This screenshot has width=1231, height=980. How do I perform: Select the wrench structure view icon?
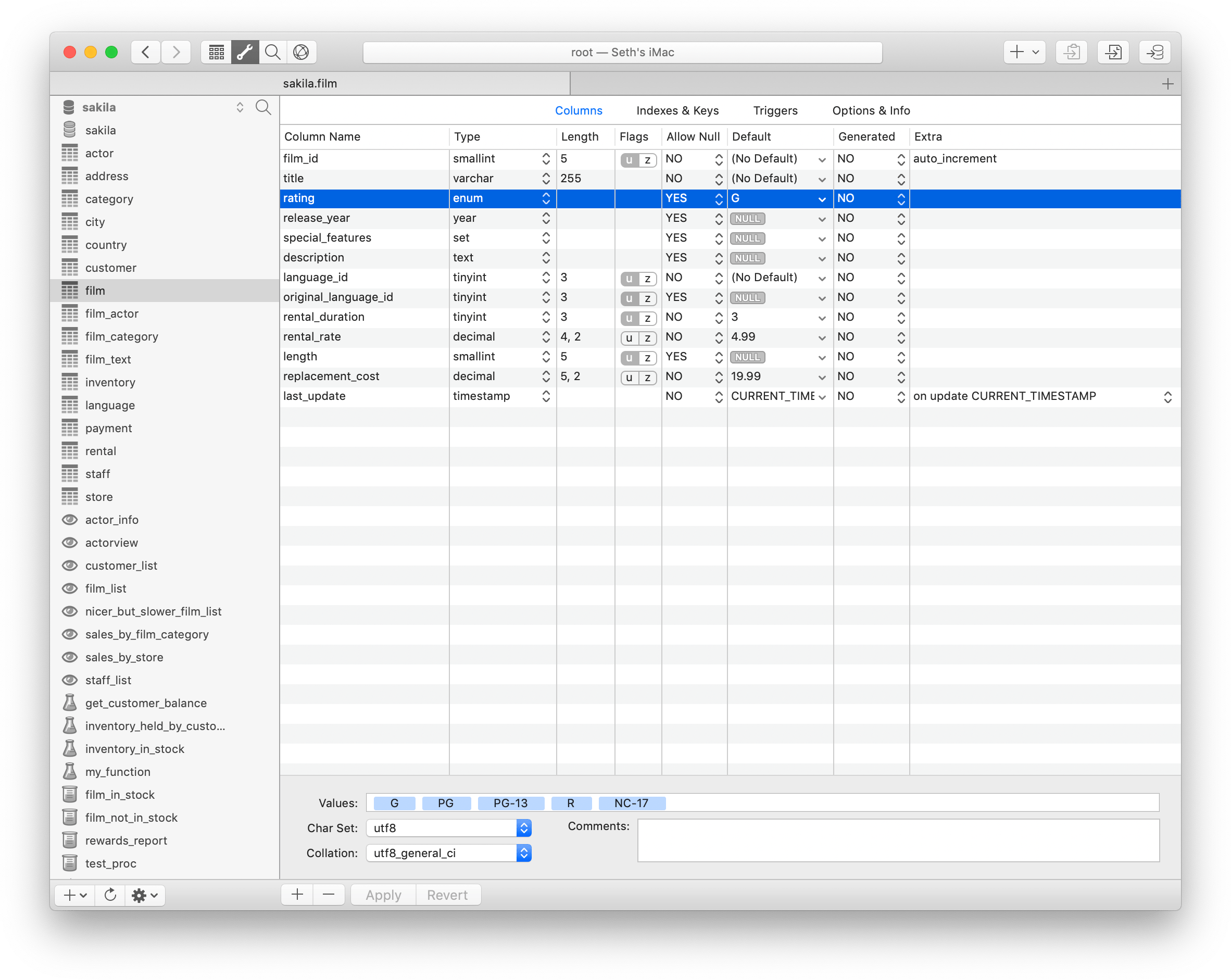pos(245,52)
